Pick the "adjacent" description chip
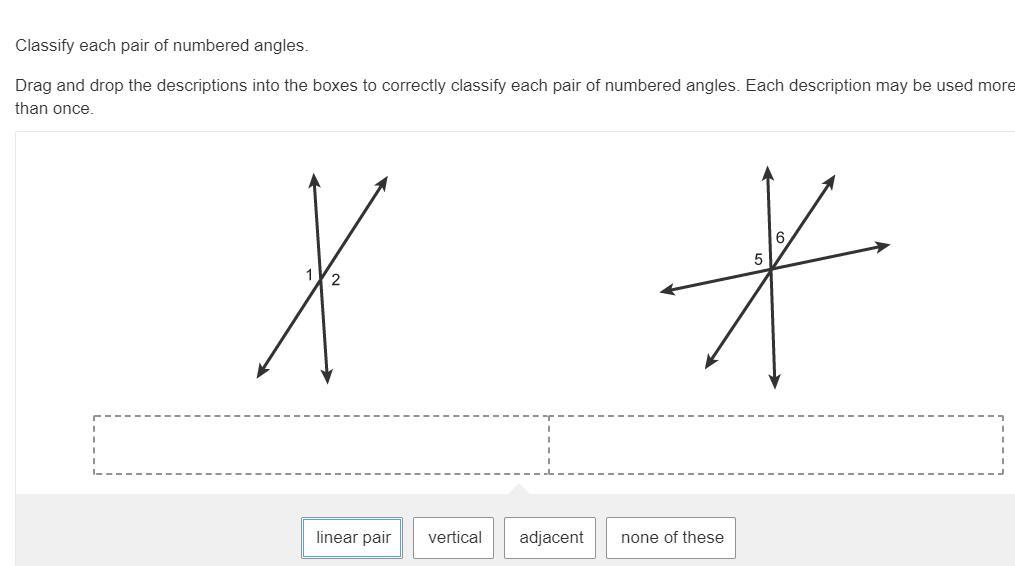 pyautogui.click(x=551, y=537)
